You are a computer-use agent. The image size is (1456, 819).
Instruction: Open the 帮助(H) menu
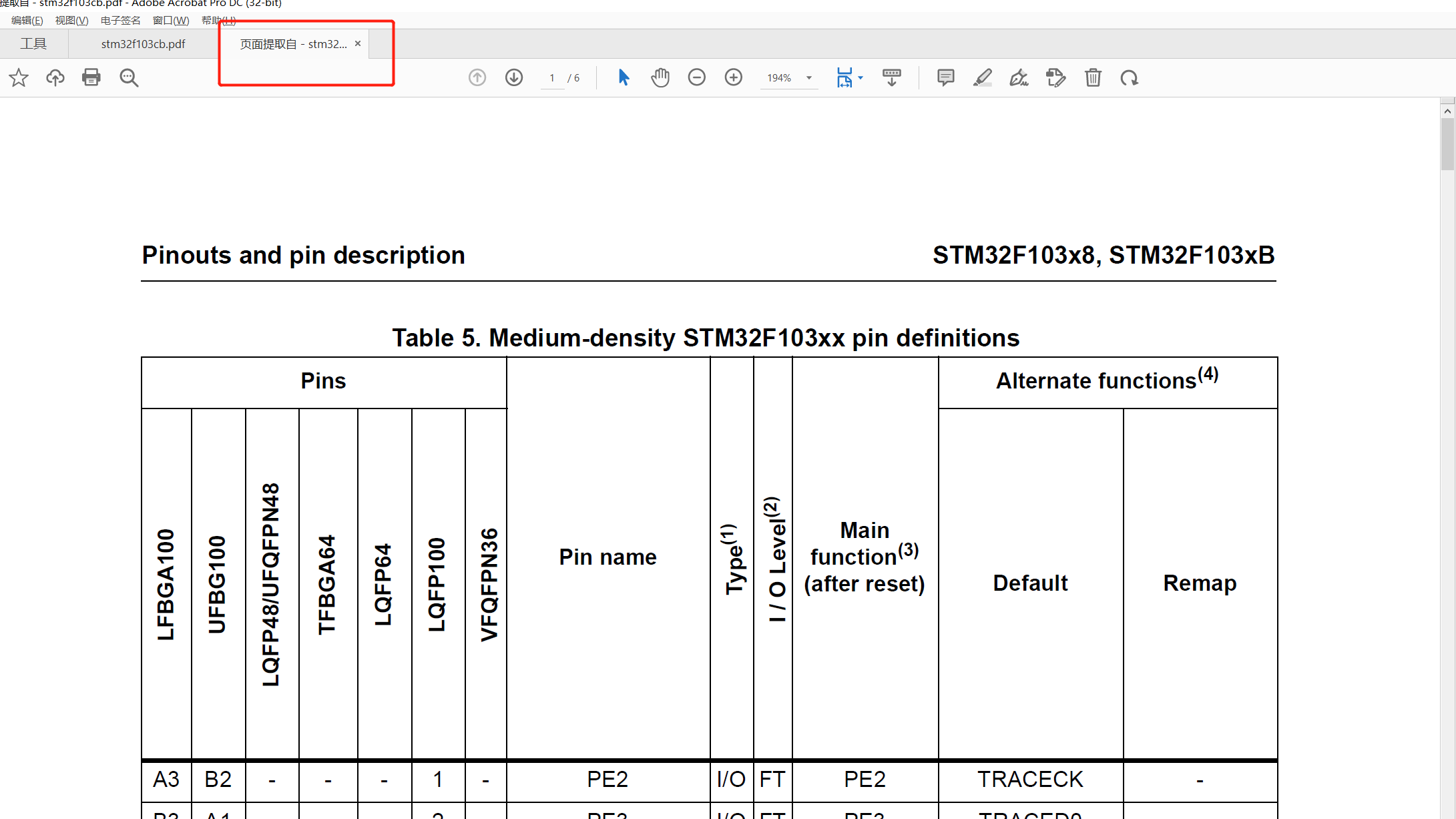(219, 21)
